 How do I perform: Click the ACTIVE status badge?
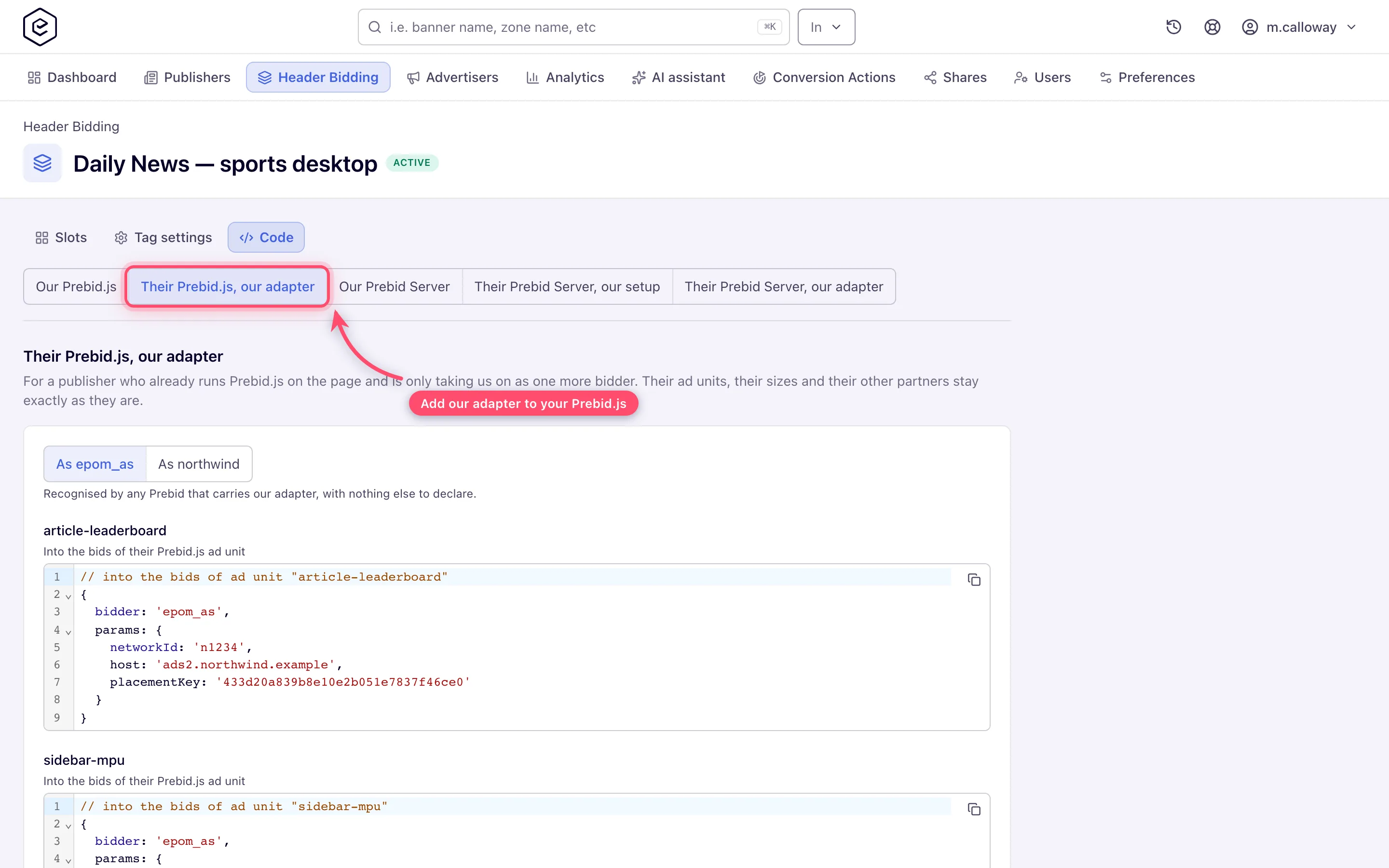pos(411,163)
